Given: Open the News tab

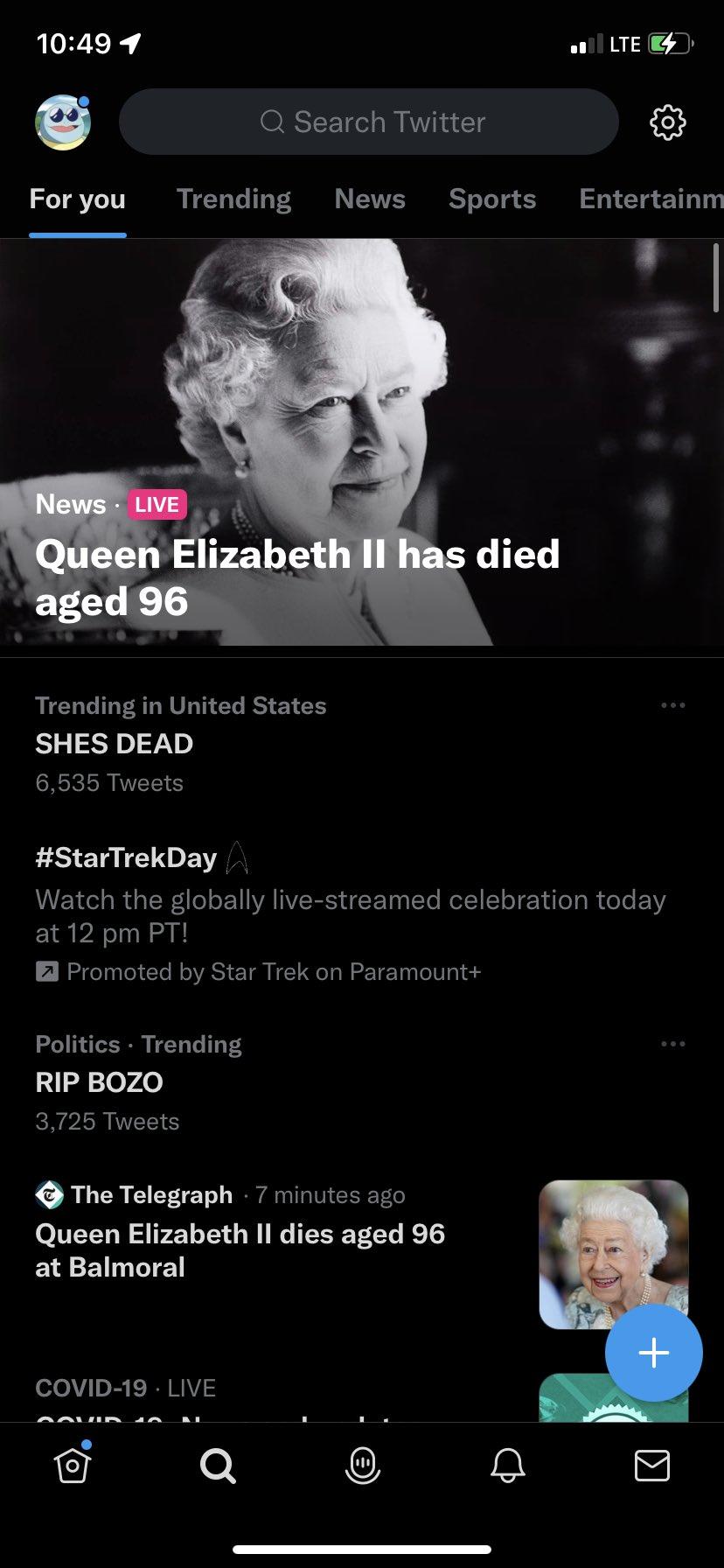Looking at the screenshot, I should click(369, 199).
